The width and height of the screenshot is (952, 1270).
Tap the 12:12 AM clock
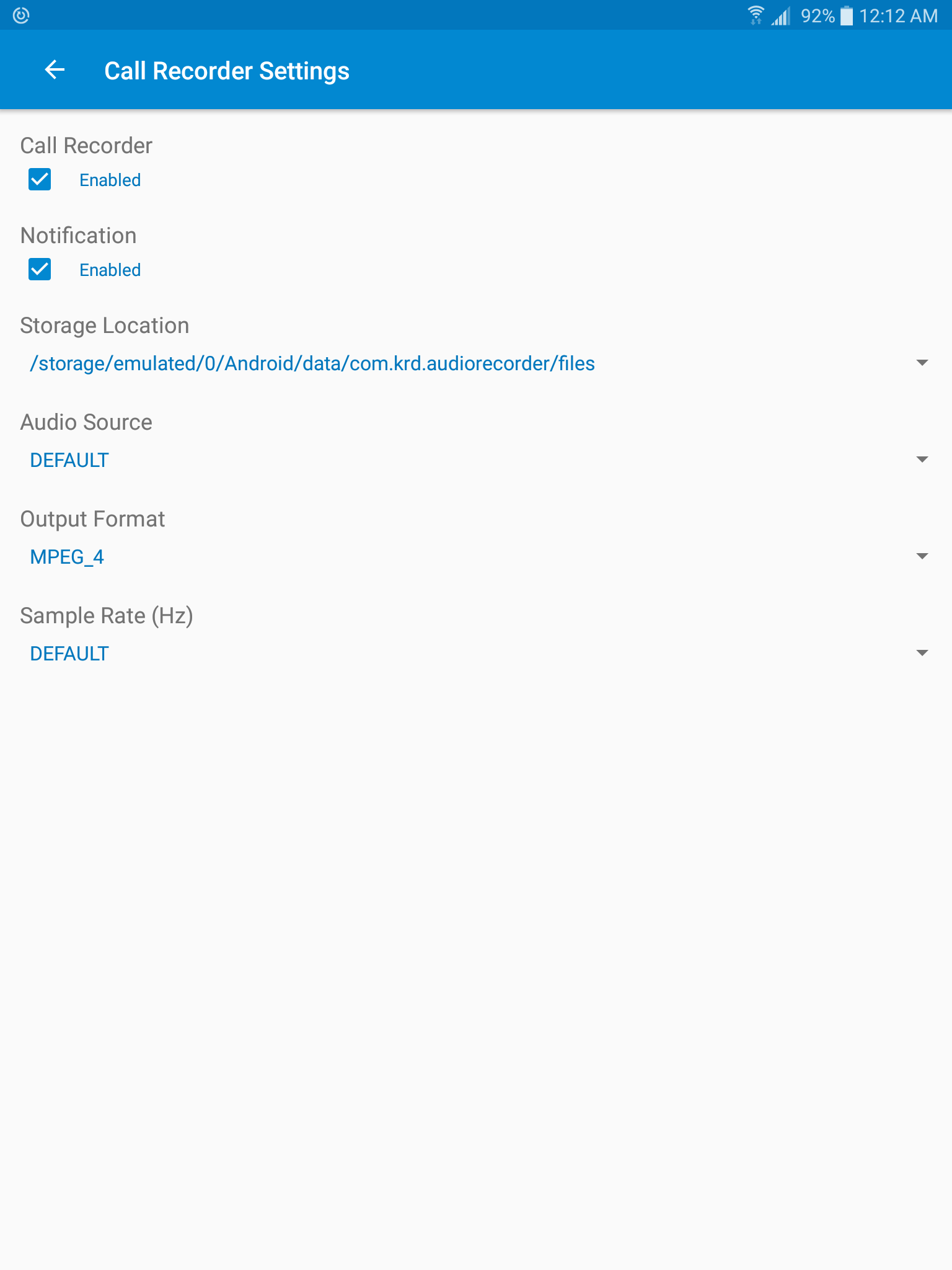tap(898, 16)
